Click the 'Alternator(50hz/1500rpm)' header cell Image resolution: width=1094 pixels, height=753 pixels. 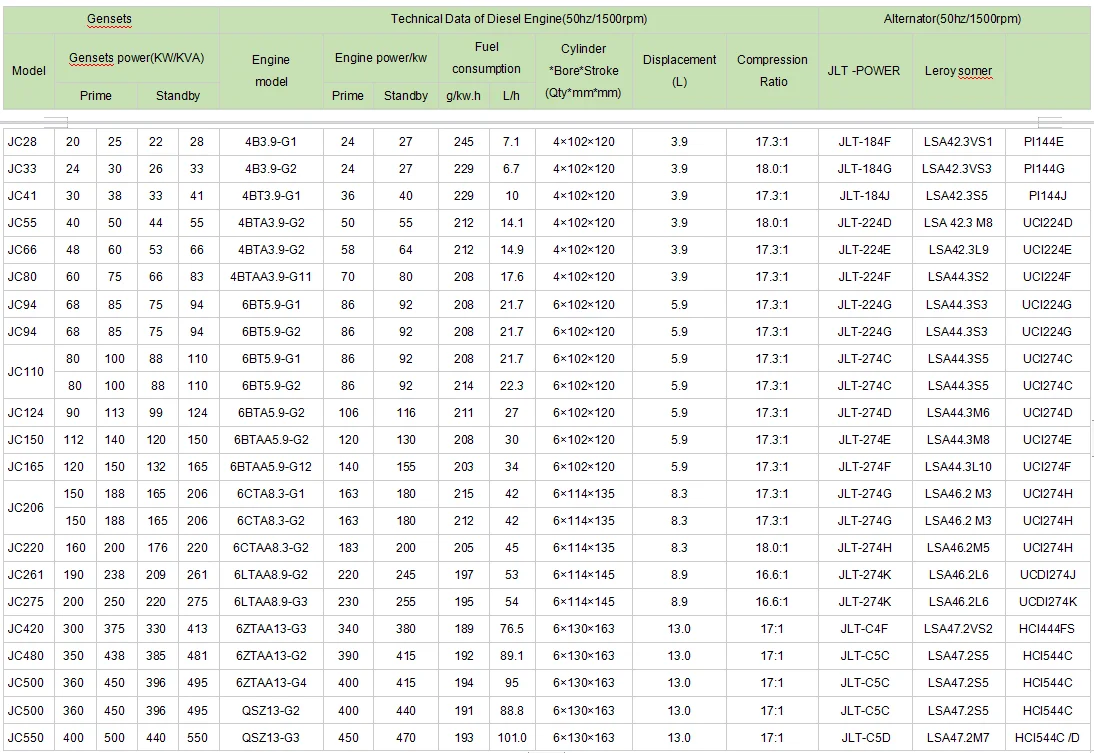[x=952, y=19]
